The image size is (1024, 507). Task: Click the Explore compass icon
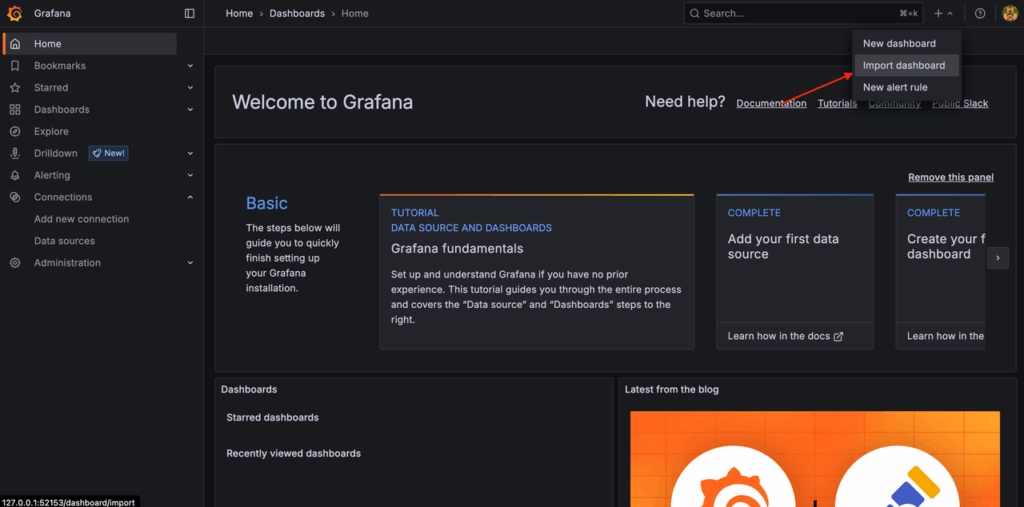(15, 131)
